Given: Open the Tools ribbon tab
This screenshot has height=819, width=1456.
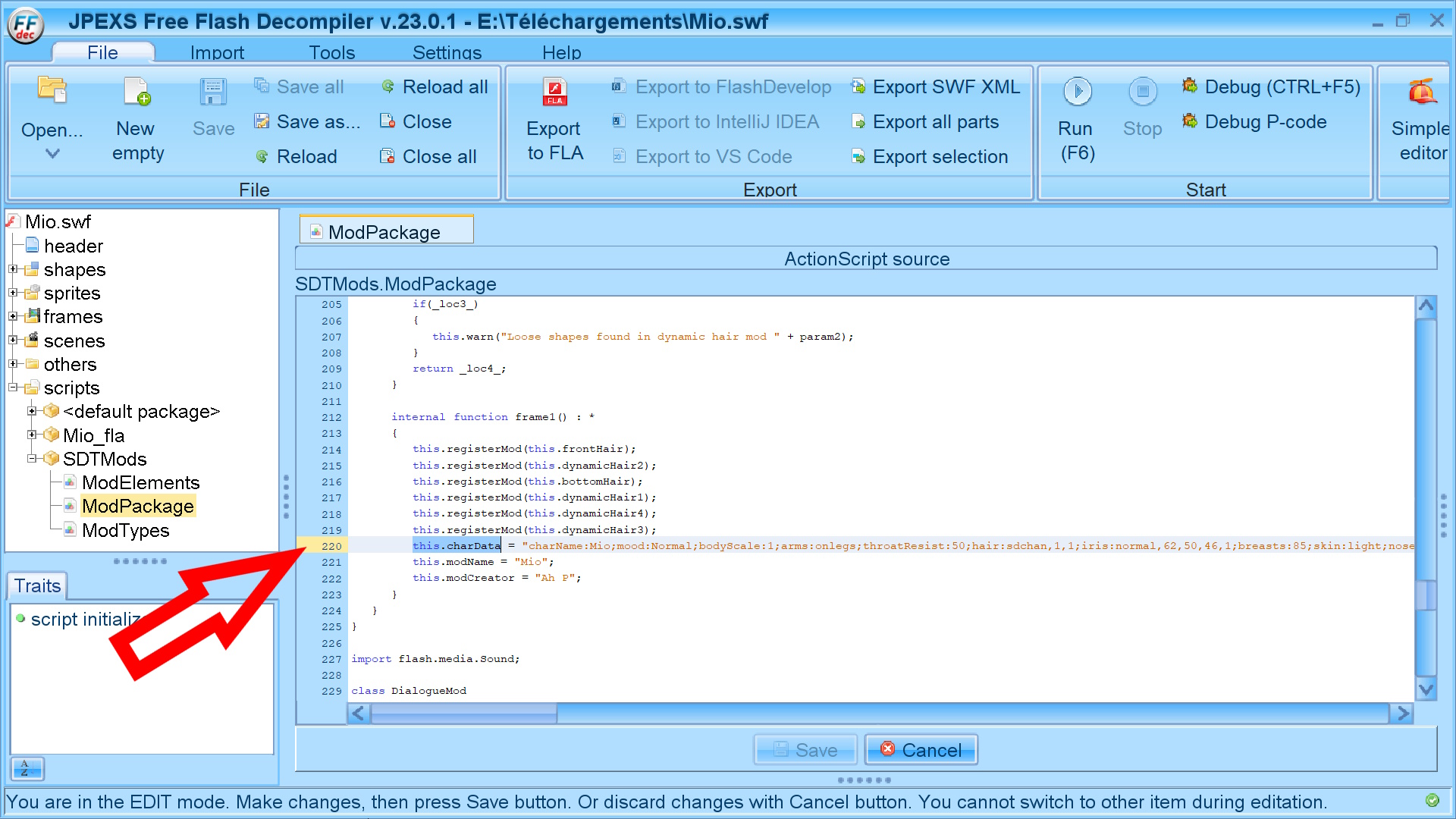Looking at the screenshot, I should pos(331,52).
